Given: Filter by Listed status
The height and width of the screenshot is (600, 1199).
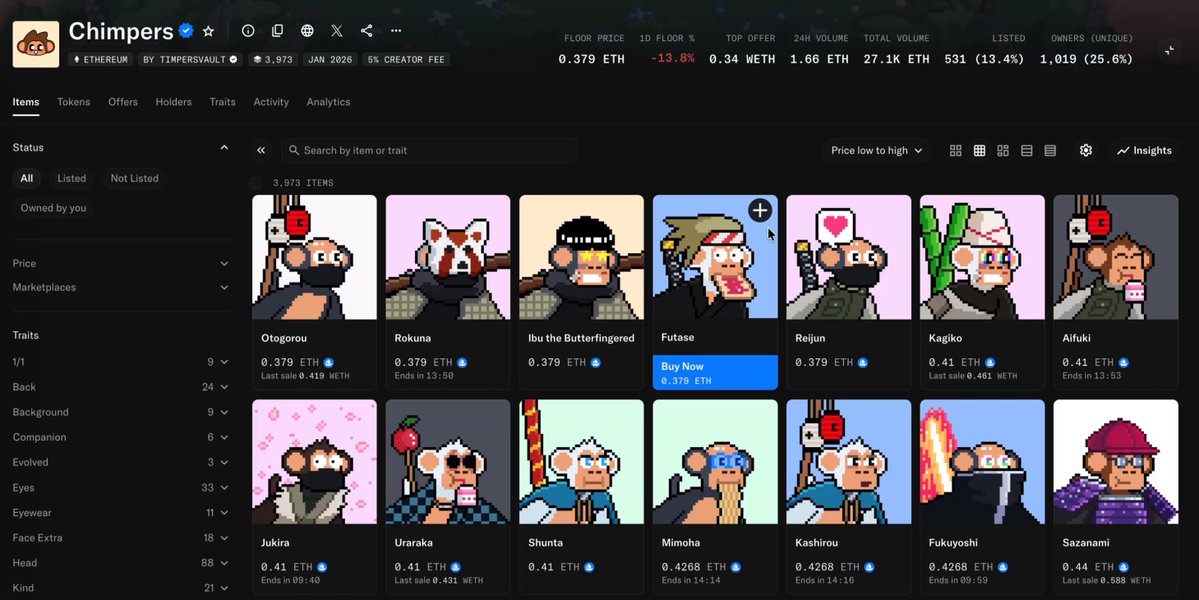Looking at the screenshot, I should click(x=72, y=178).
